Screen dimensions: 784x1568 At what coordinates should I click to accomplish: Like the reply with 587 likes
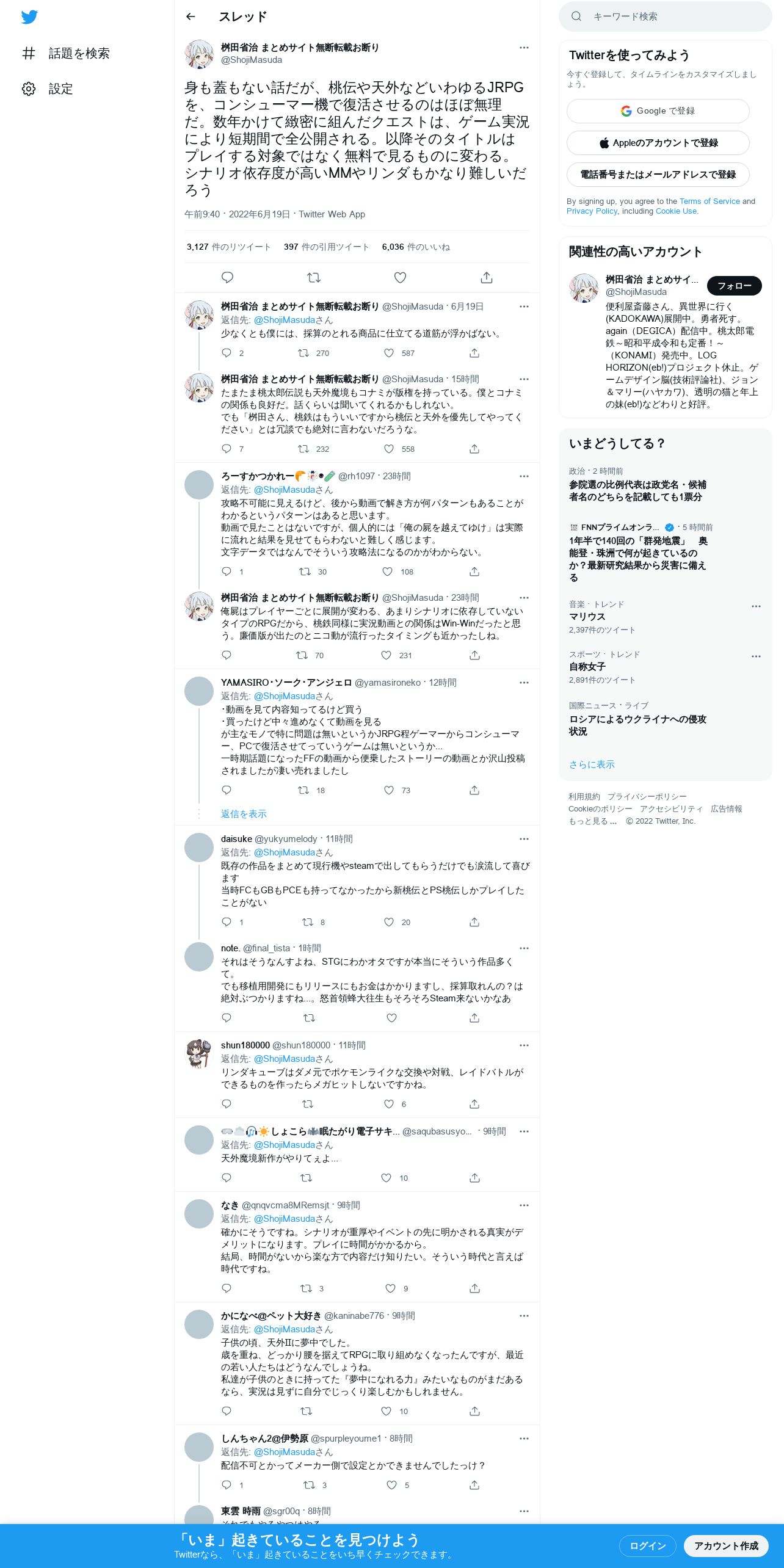(x=389, y=353)
